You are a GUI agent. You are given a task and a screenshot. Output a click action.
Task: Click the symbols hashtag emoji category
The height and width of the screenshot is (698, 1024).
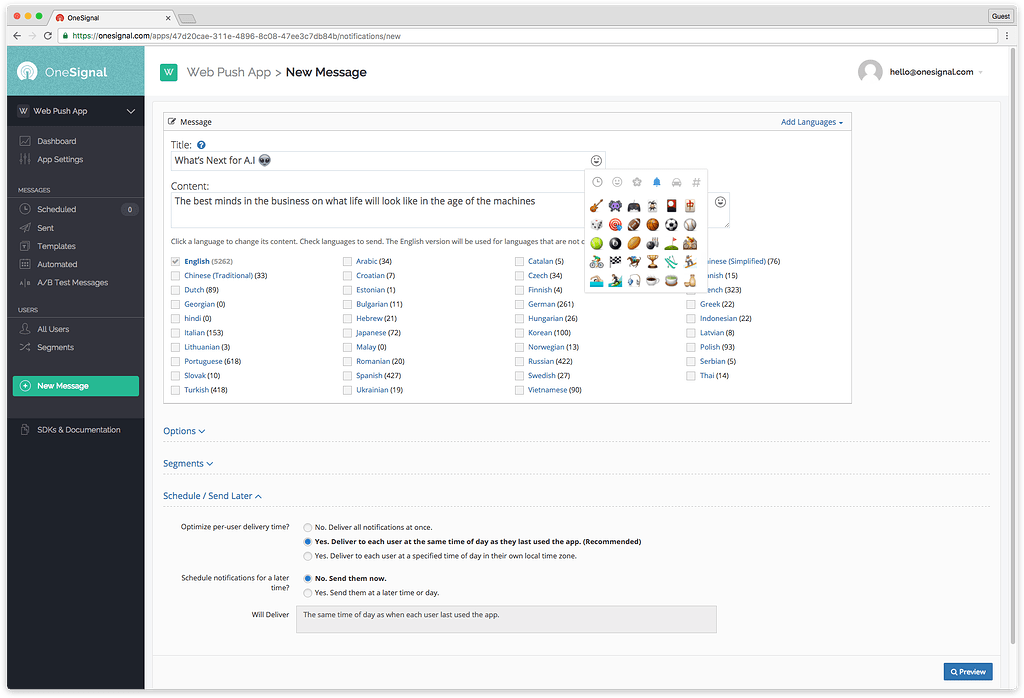coord(696,182)
